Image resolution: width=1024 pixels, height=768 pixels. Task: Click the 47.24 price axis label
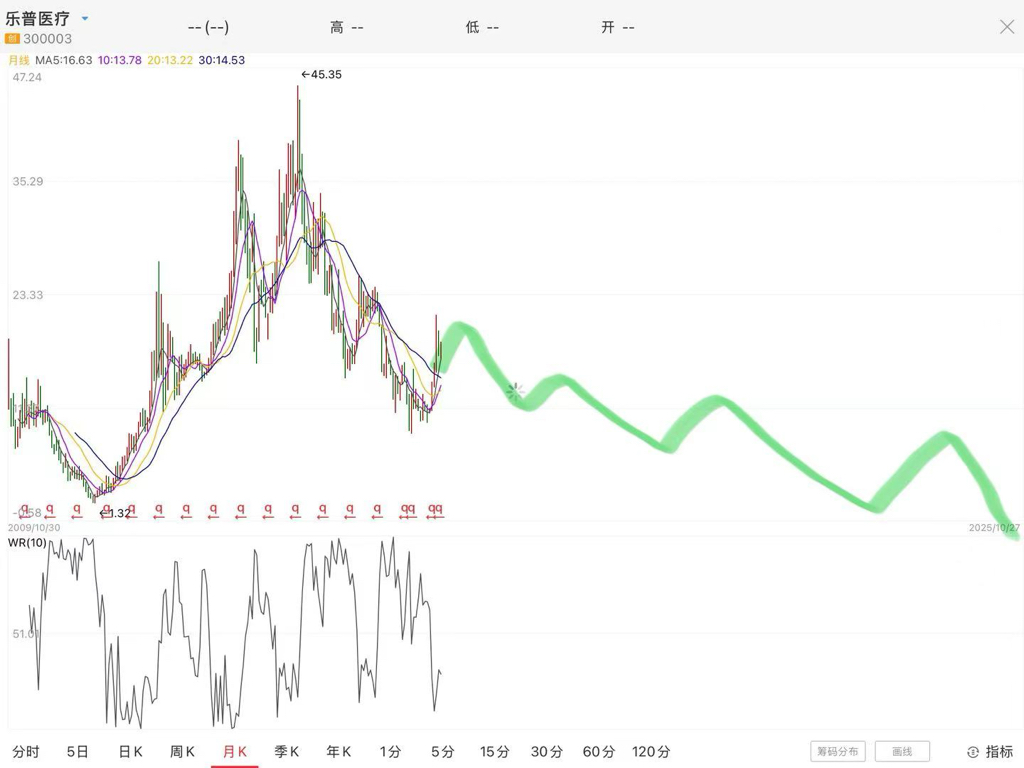click(27, 77)
